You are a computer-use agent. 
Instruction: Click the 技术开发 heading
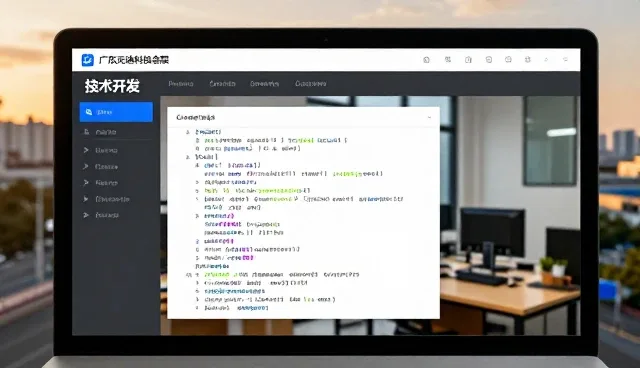[x=112, y=86]
